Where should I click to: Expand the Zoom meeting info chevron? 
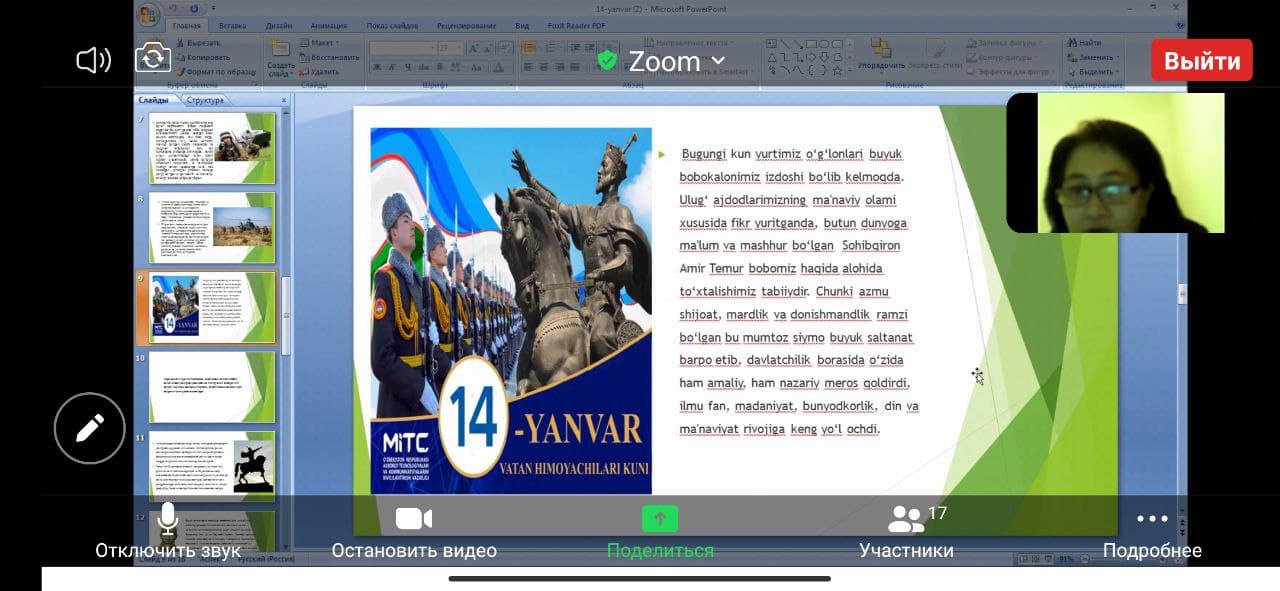tap(717, 61)
